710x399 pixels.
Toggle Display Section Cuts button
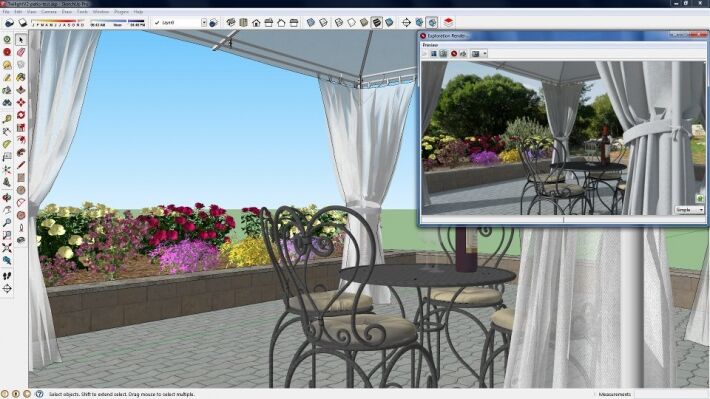coord(432,22)
